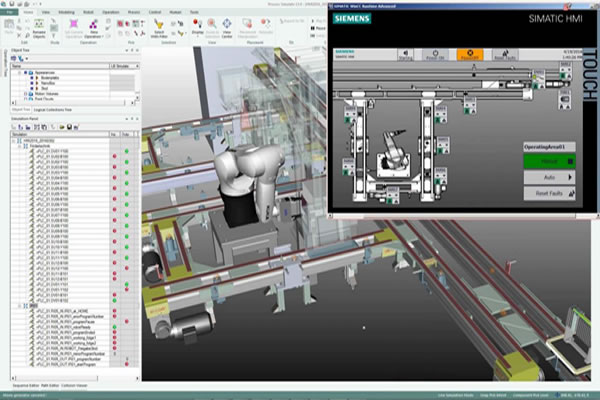Click the Operation Tree vertical side tab

tap(5, 64)
